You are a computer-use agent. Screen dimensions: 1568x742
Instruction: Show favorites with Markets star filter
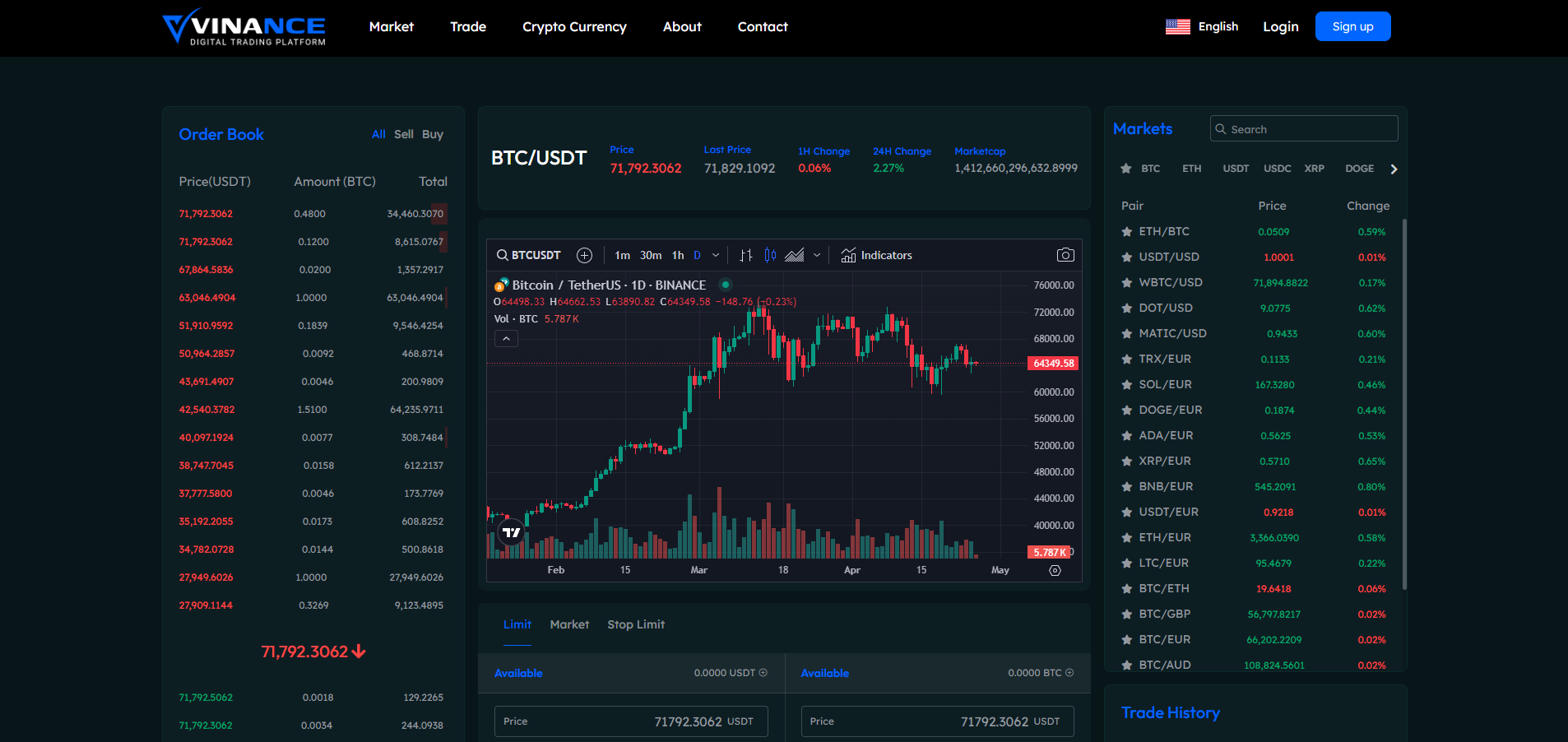tap(1125, 169)
